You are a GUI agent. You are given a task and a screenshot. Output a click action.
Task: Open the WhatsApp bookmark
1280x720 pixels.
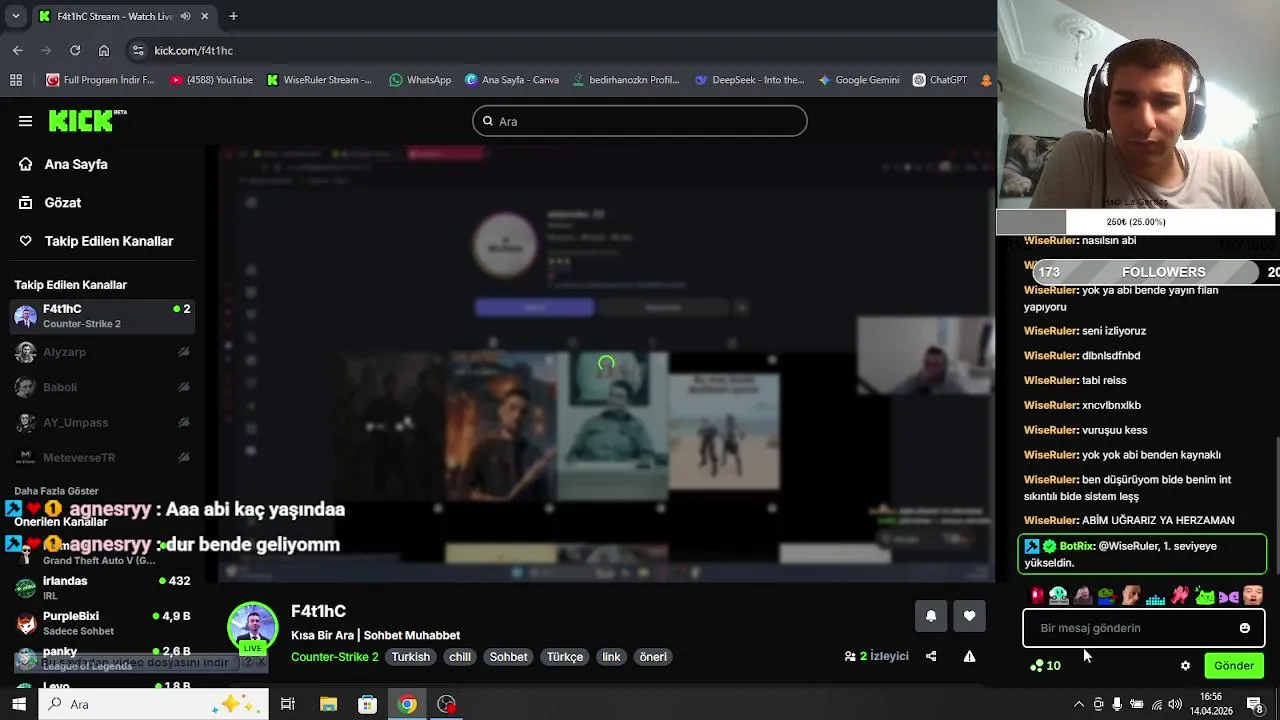click(420, 80)
